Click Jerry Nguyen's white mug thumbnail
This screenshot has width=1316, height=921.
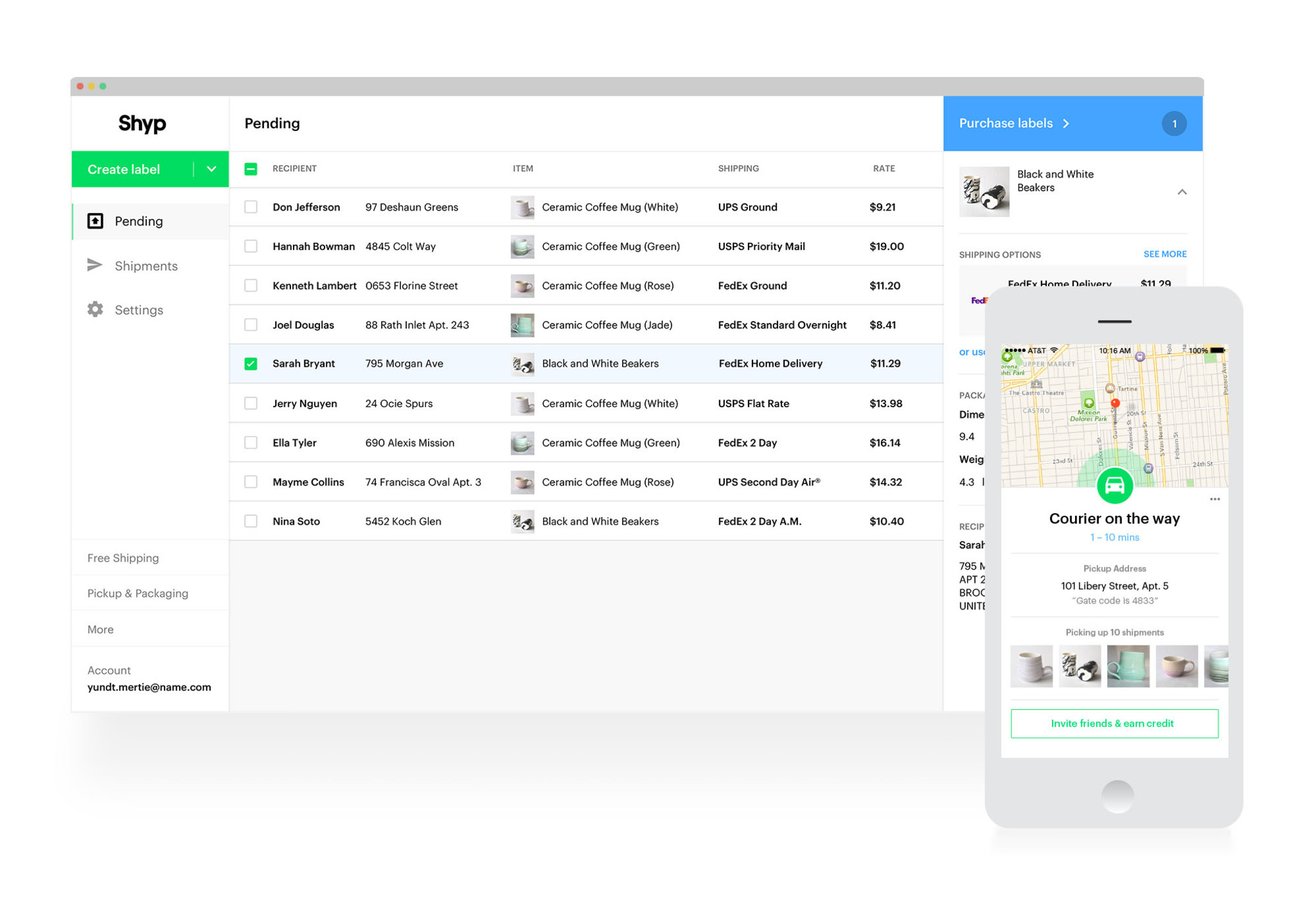pos(522,404)
